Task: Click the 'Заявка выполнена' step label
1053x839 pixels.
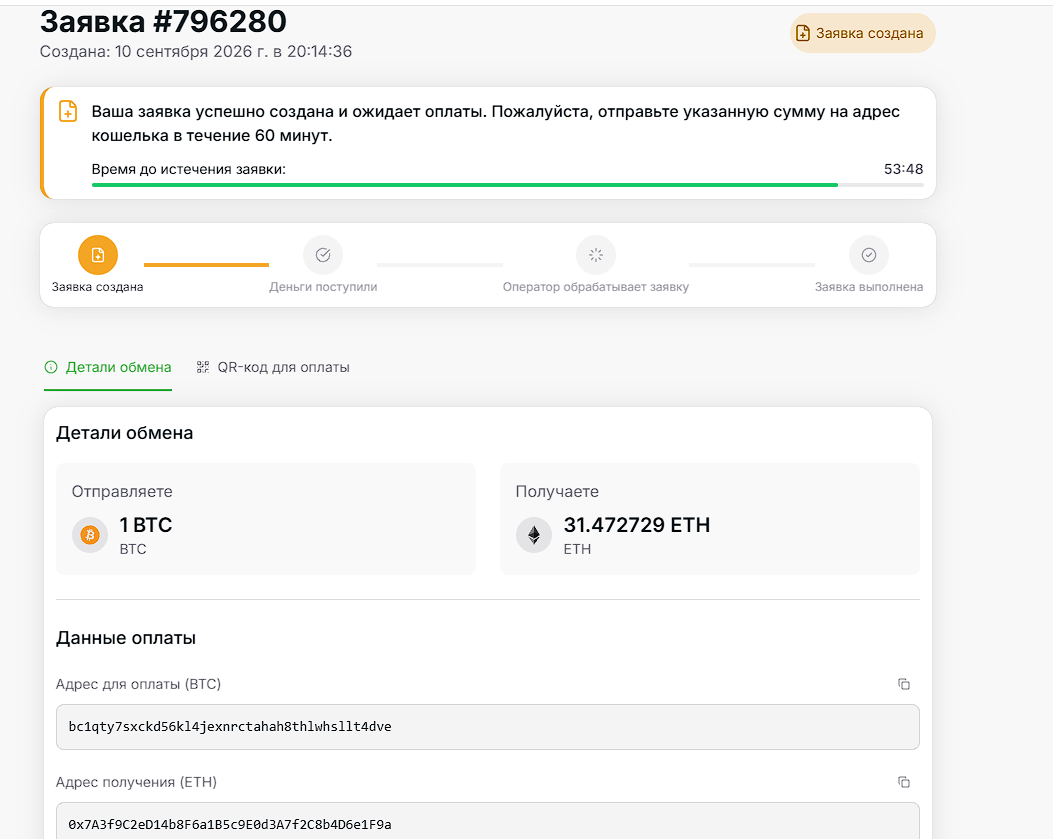Action: coord(869,287)
